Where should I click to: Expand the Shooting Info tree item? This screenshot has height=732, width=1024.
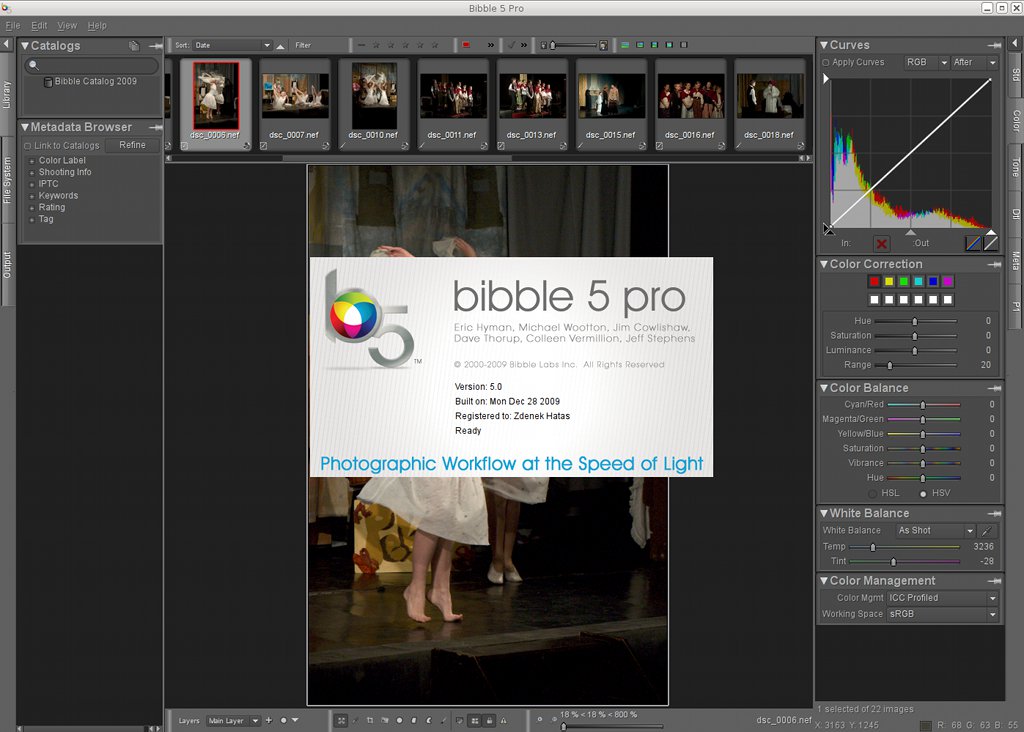(32, 172)
